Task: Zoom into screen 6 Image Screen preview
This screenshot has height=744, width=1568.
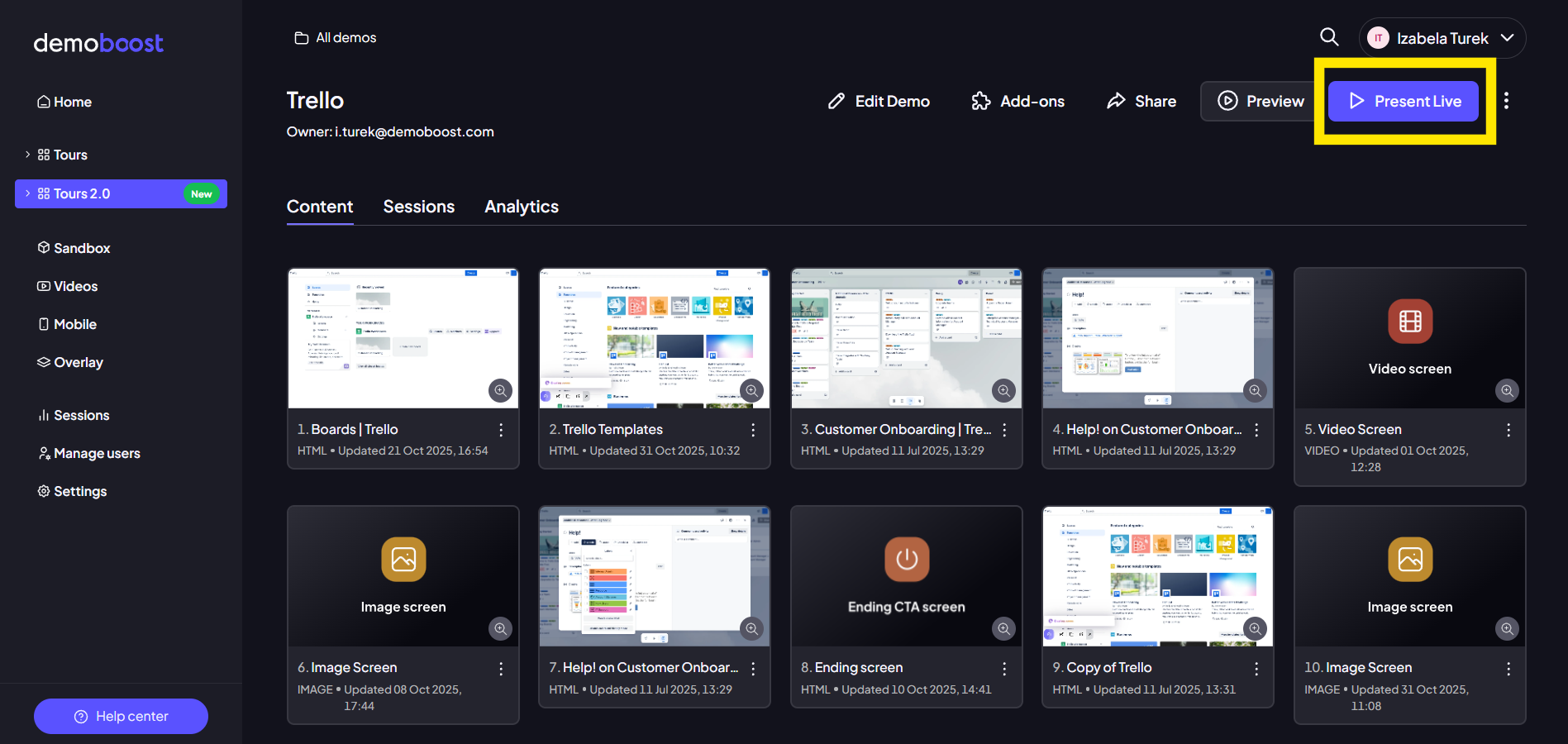Action: click(500, 628)
